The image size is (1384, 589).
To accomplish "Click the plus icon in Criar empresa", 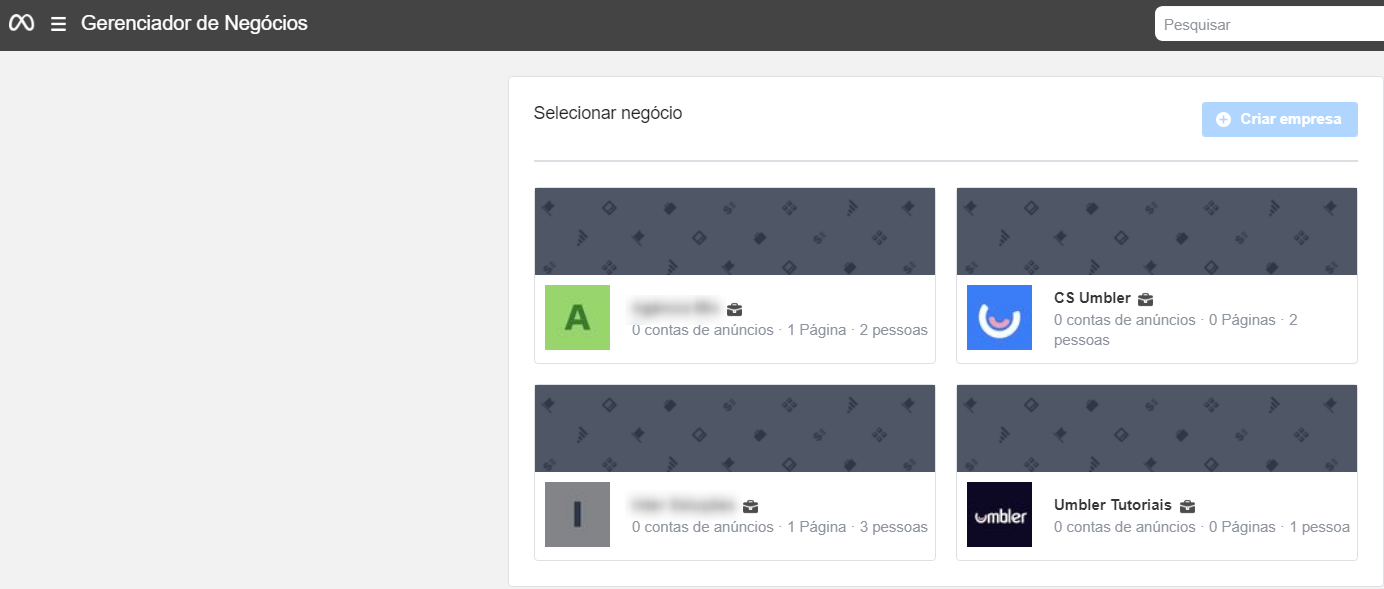I will point(1224,120).
